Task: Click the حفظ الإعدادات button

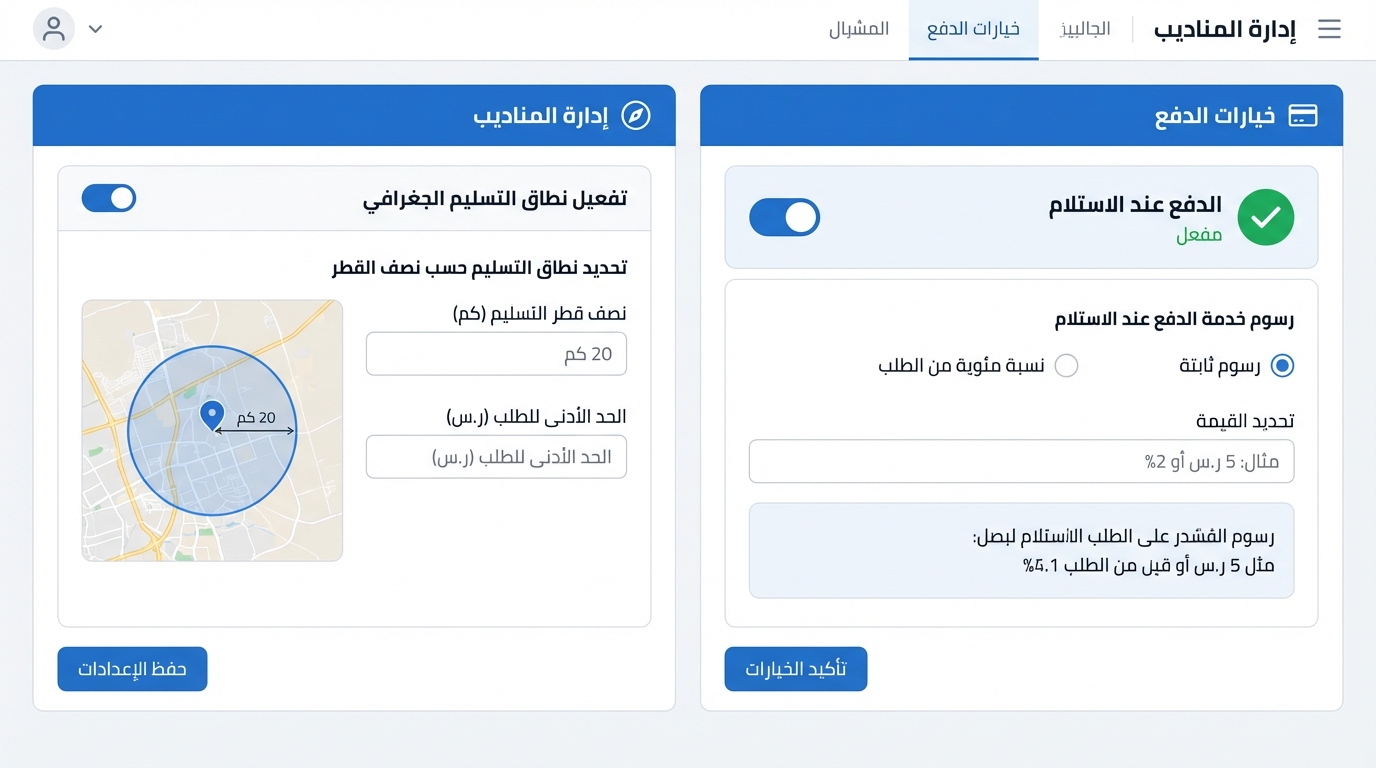Action: [132, 669]
